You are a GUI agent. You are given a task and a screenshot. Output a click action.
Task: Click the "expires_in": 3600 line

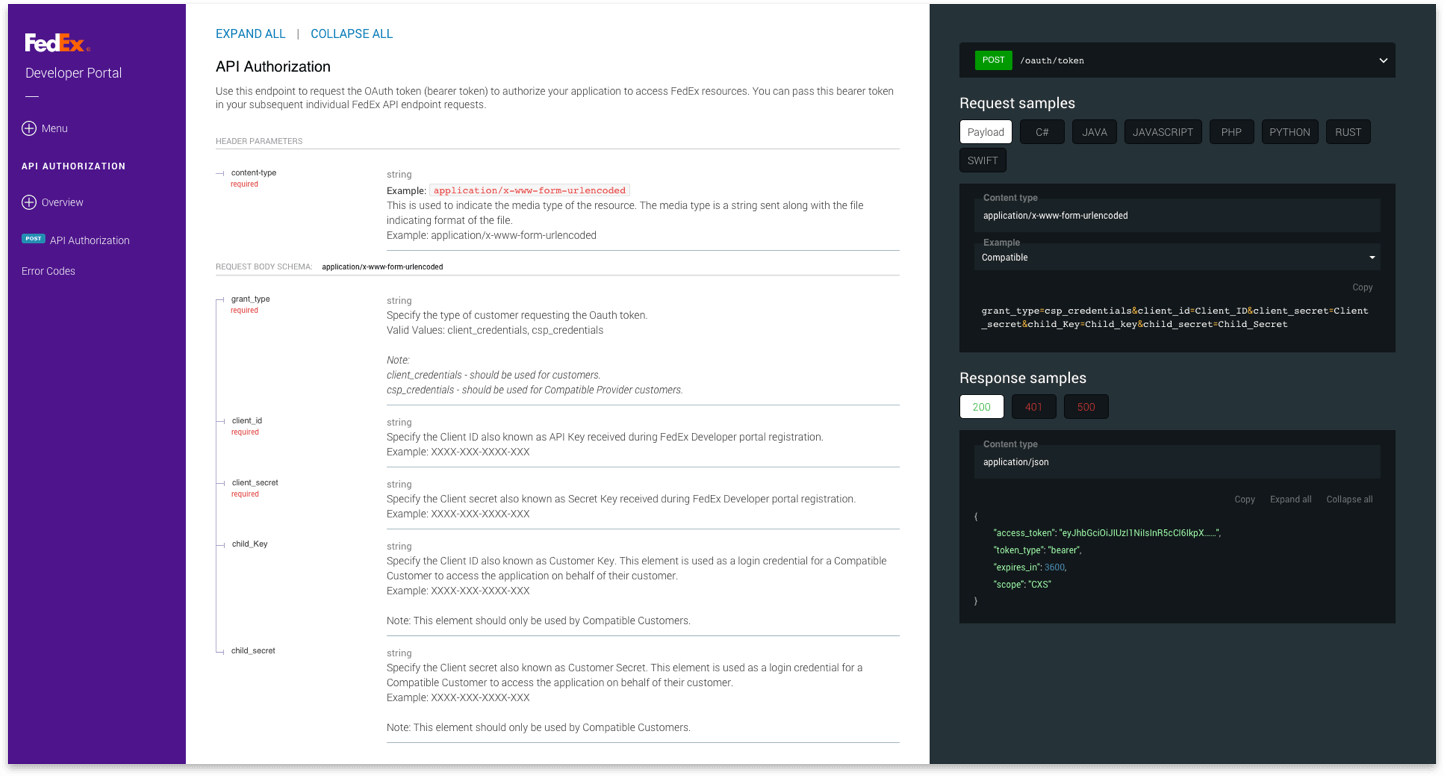pyautogui.click(x=1030, y=567)
